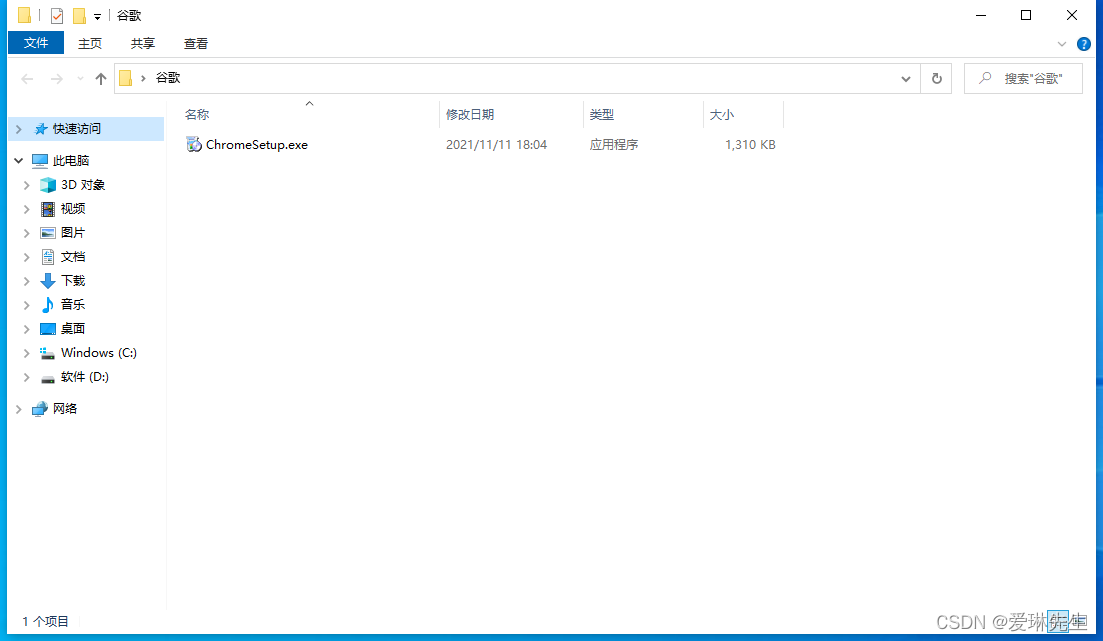The width and height of the screenshot is (1103, 641).
Task: Expand the 图片 node
Action: [27, 233]
